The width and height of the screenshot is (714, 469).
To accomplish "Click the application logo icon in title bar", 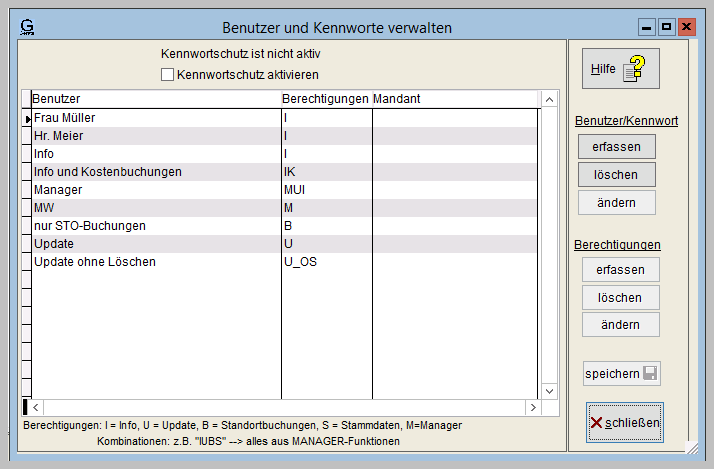I will [x=27, y=27].
